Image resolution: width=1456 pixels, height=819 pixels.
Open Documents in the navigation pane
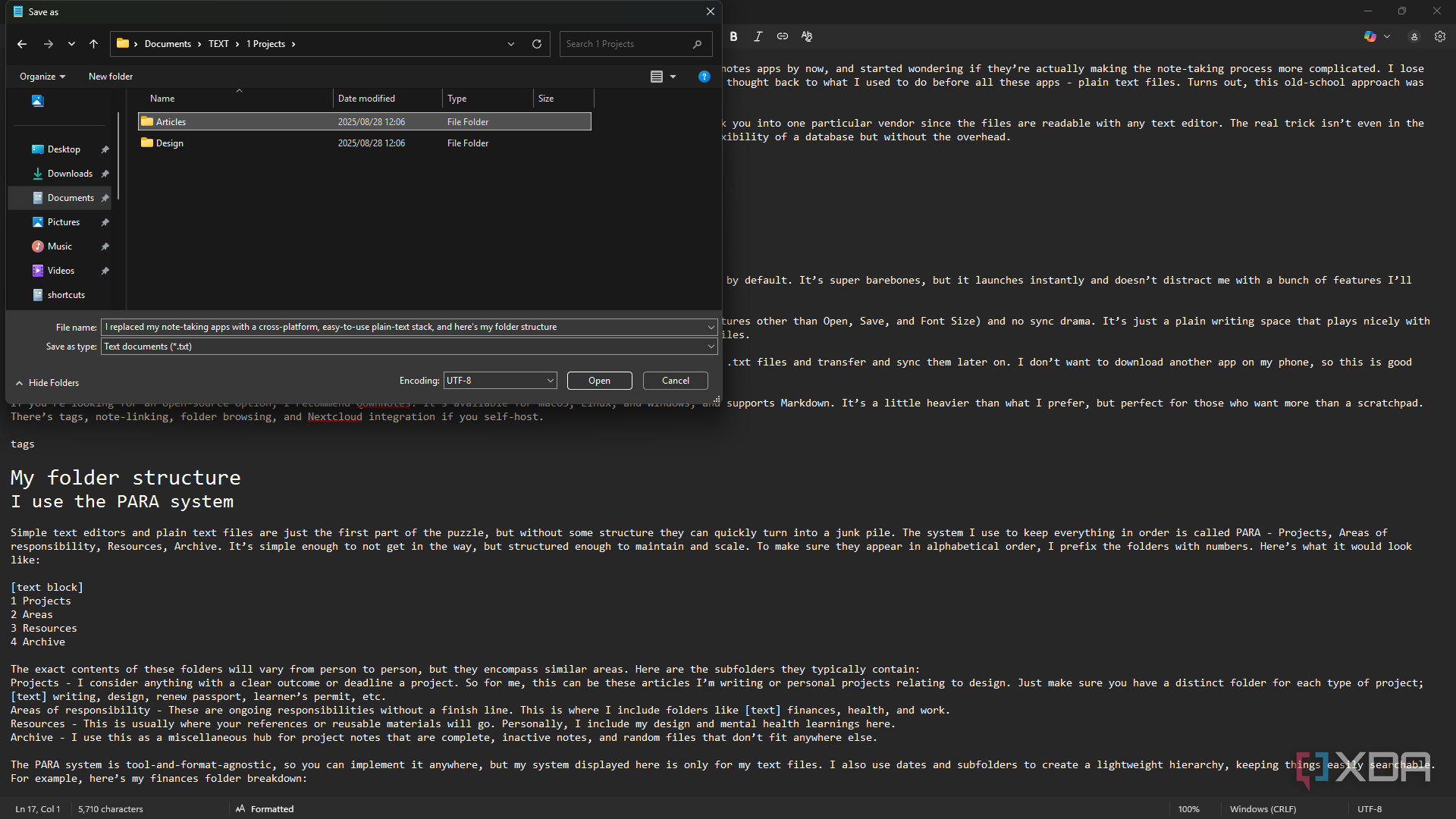click(x=71, y=198)
